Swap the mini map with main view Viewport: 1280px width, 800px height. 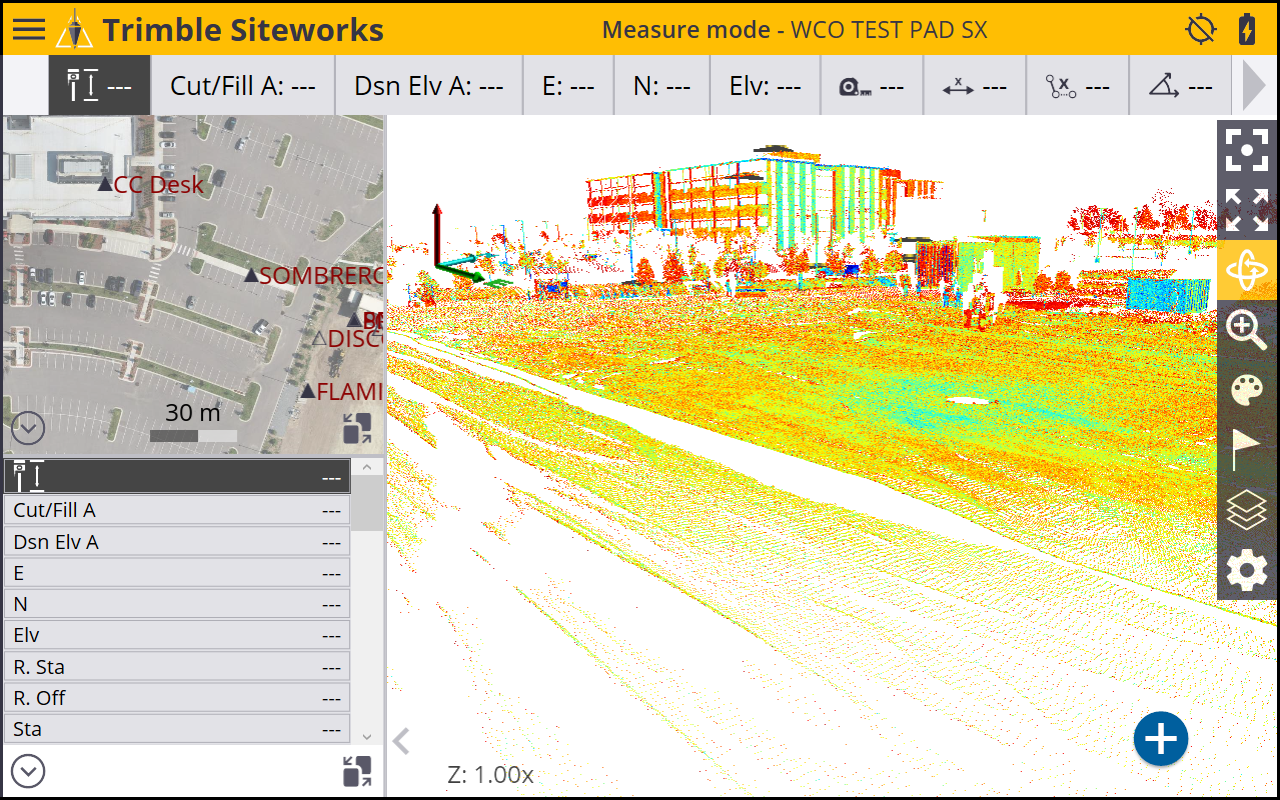pos(357,429)
